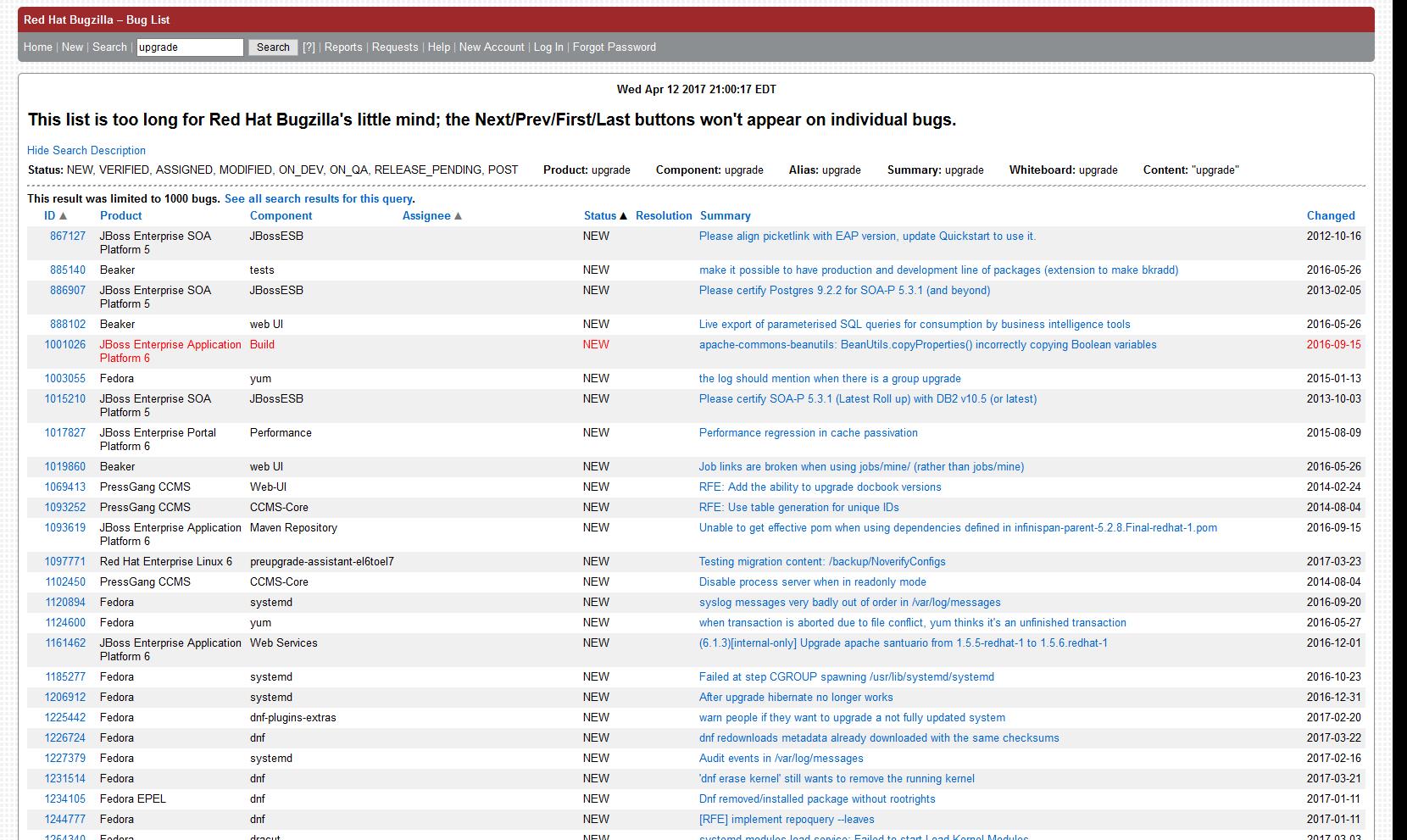
Task: Open bug 888102
Action: [68, 325]
